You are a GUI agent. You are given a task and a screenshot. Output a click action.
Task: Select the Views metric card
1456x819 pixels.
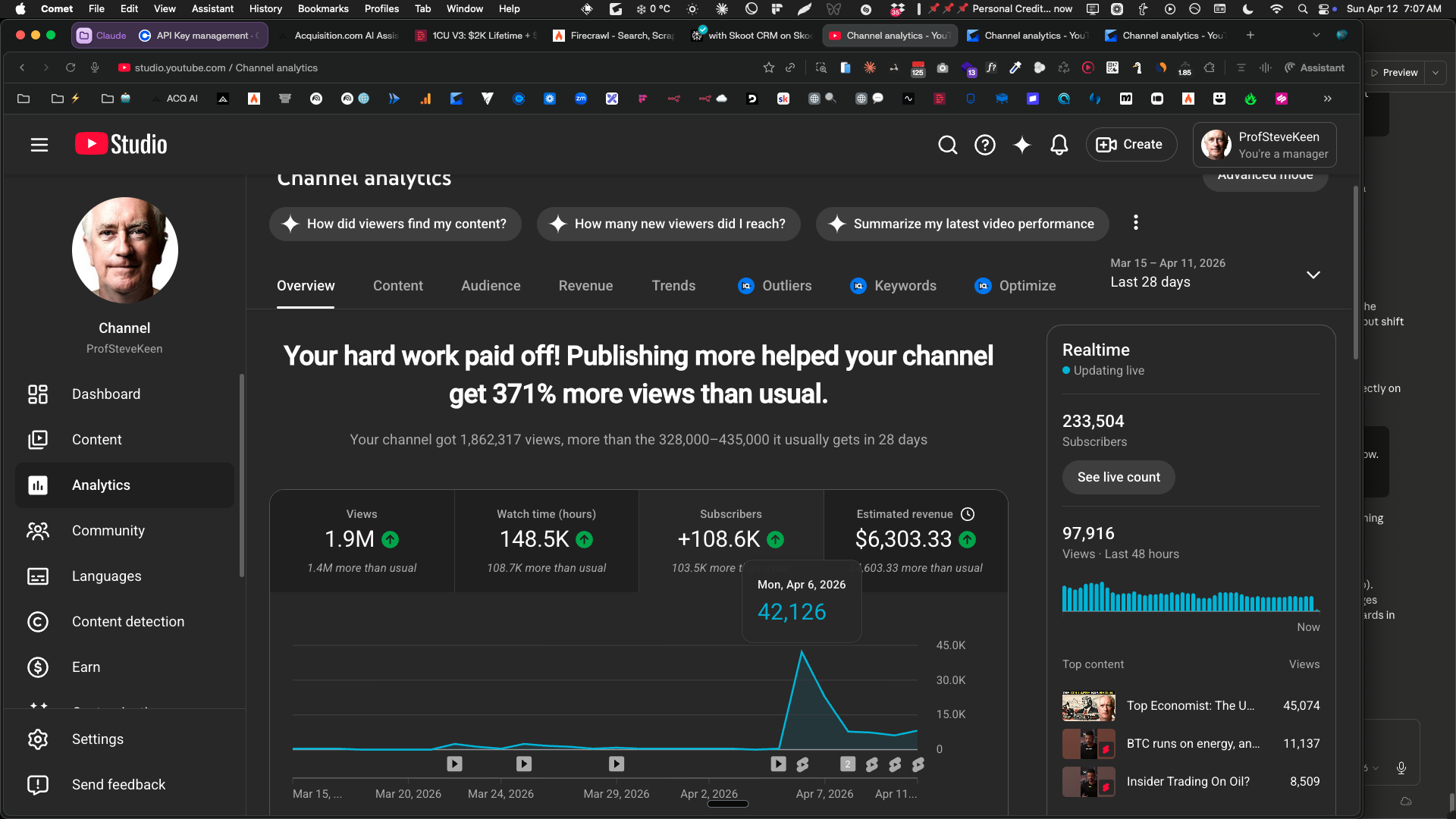(362, 541)
